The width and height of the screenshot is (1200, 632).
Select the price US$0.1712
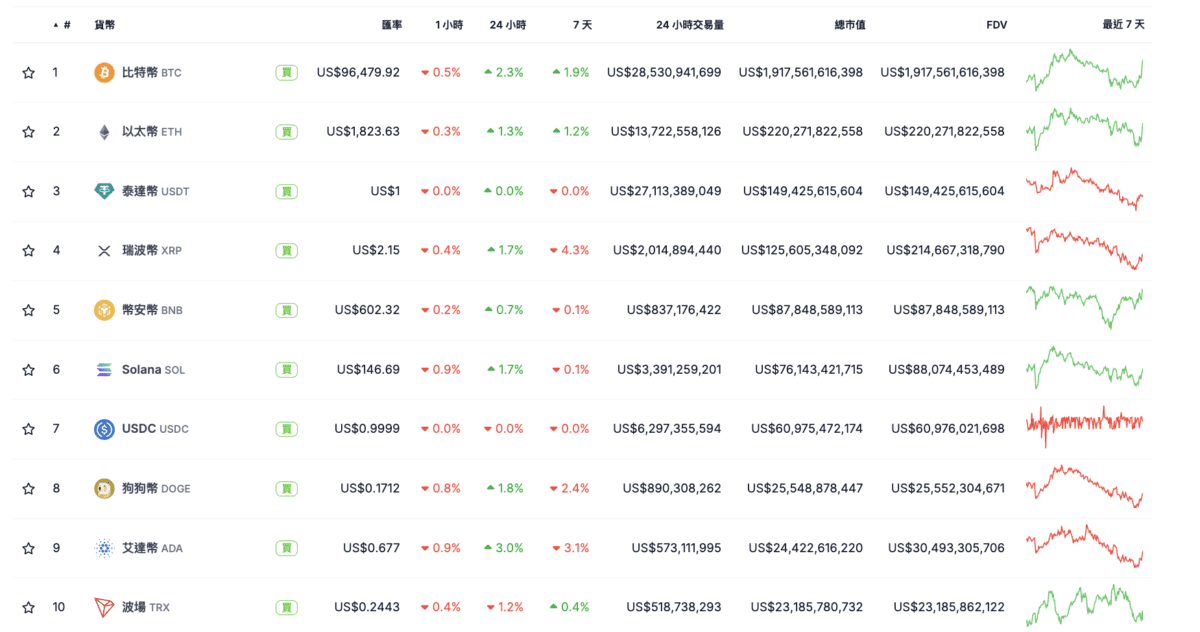[370, 488]
